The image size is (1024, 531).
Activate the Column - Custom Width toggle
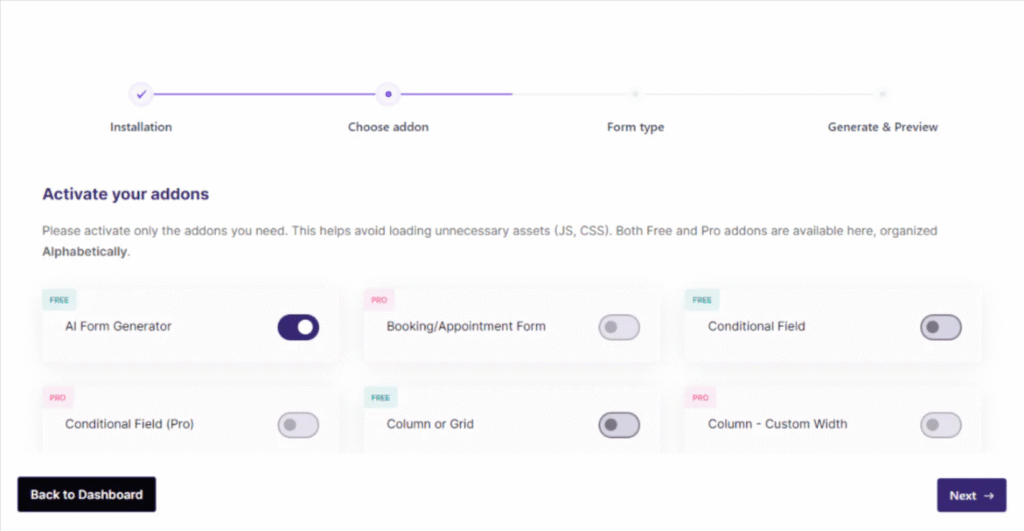(x=941, y=425)
